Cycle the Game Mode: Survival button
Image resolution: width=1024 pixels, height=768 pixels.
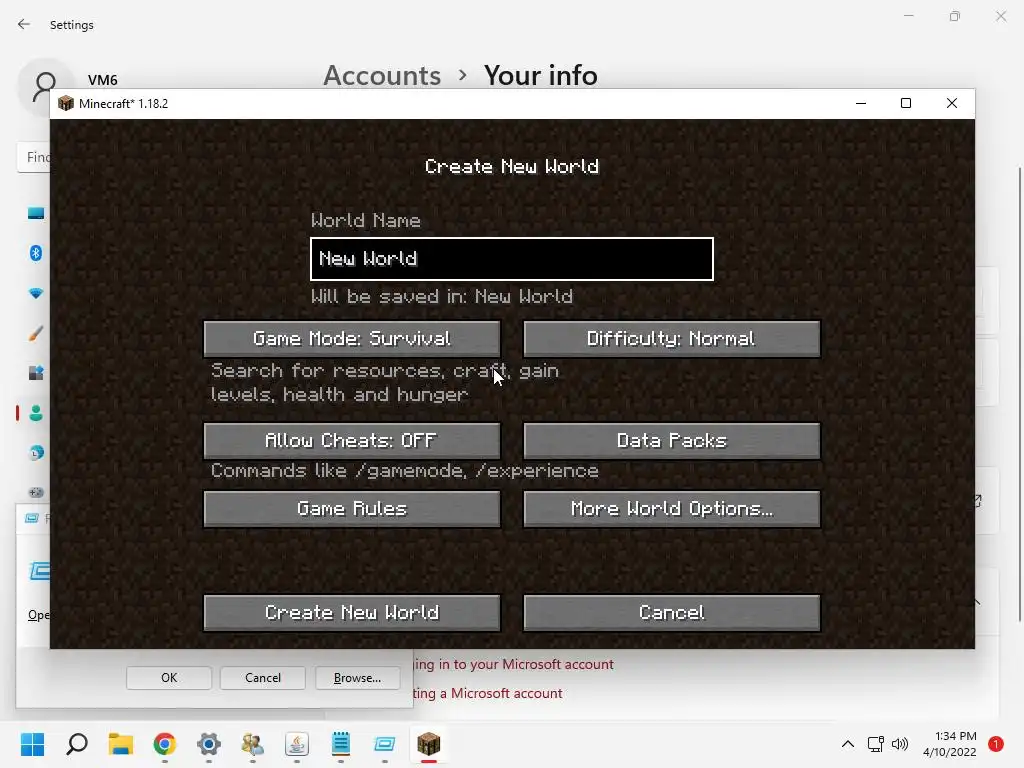tap(352, 338)
